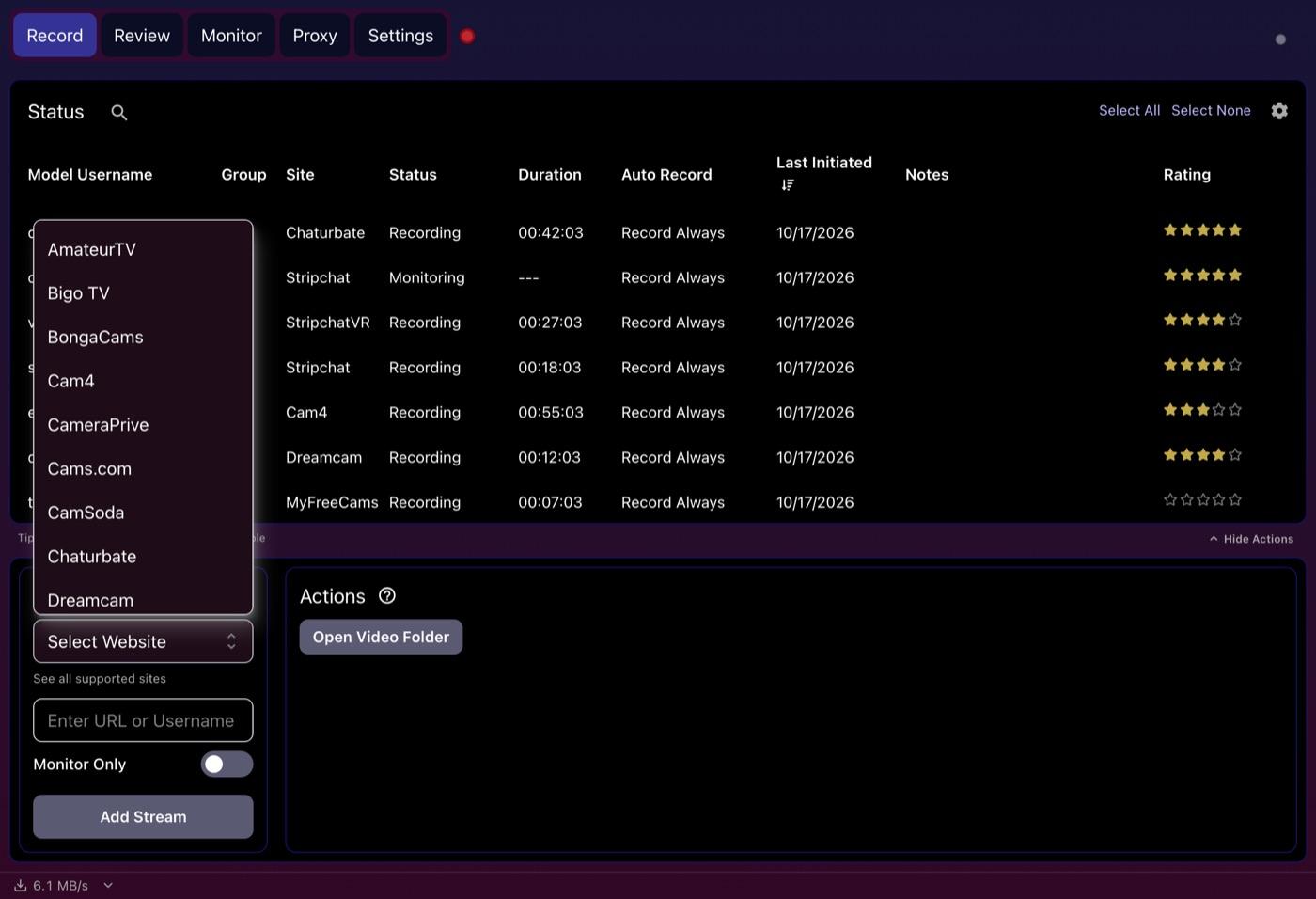Sort by Rating column header
The width and height of the screenshot is (1316, 899).
(x=1187, y=175)
